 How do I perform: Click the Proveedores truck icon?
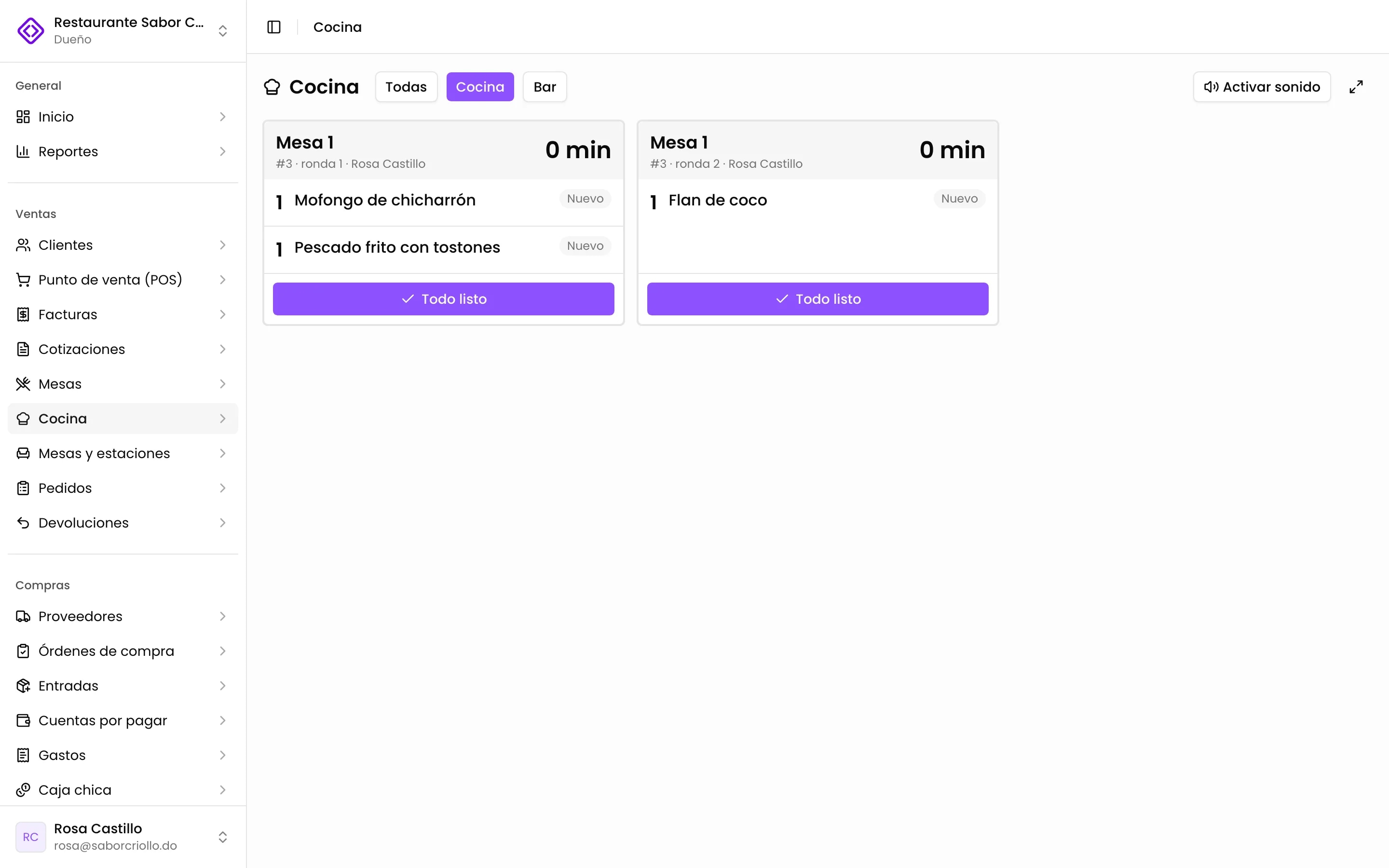(x=23, y=617)
